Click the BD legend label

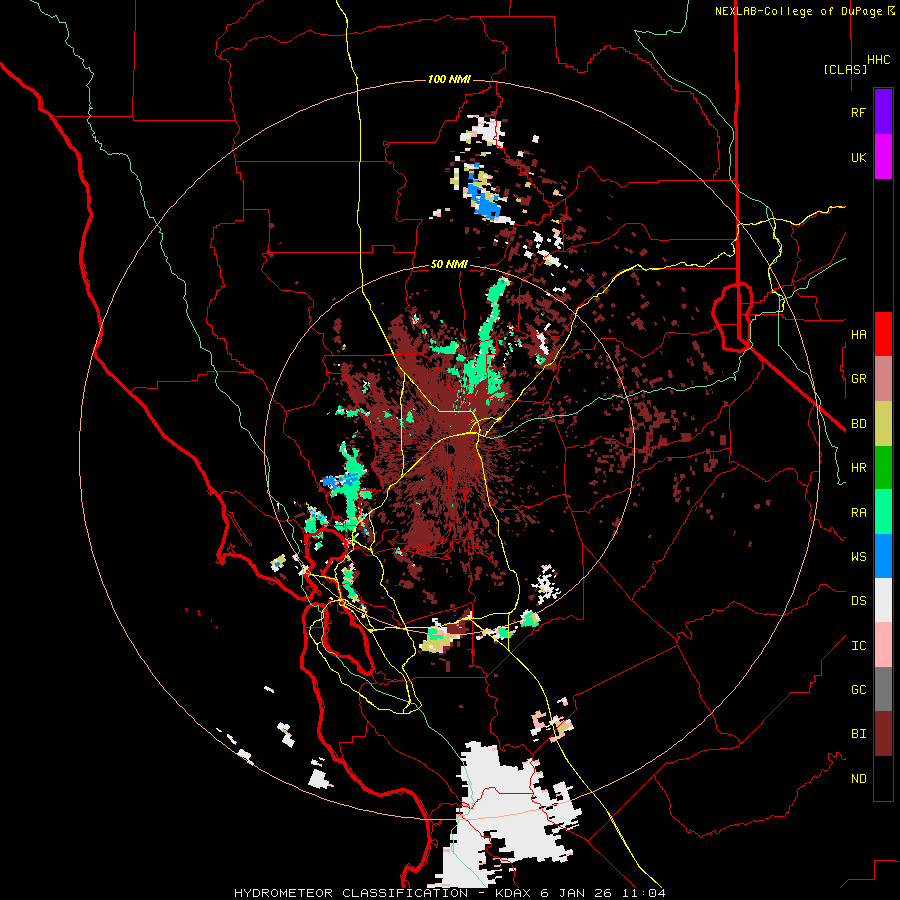pos(859,424)
